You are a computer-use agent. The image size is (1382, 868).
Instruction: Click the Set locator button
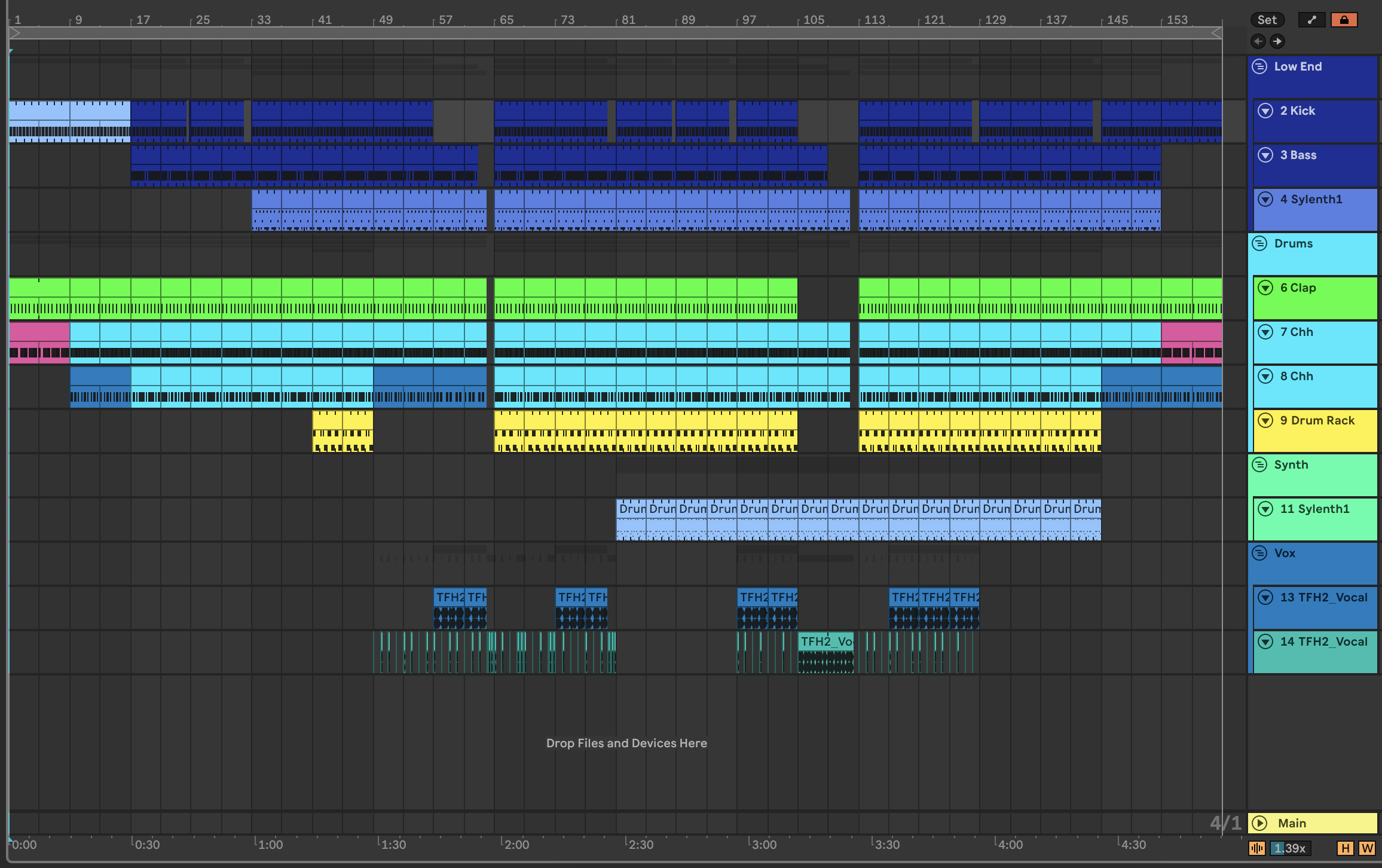pyautogui.click(x=1267, y=20)
